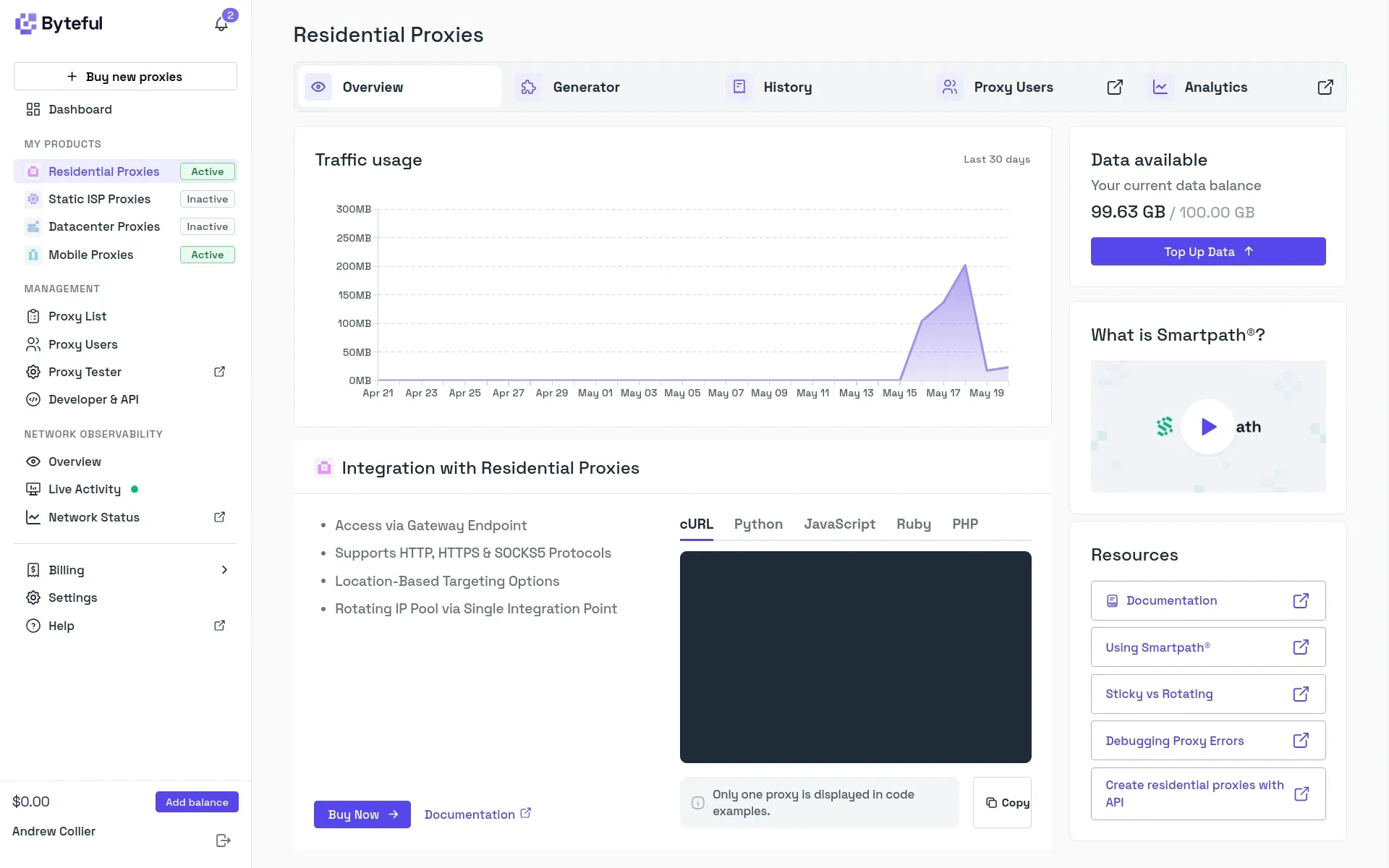Click external link icon beside Help

(x=220, y=626)
